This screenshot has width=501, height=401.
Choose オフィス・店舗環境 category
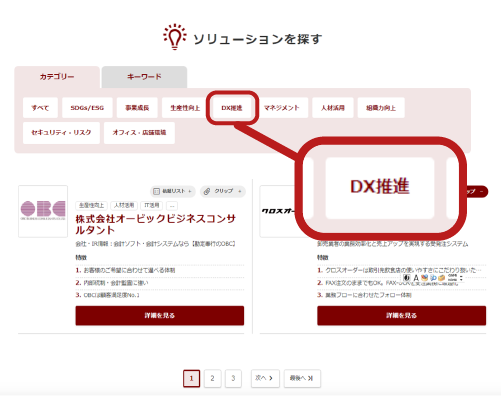(139, 133)
